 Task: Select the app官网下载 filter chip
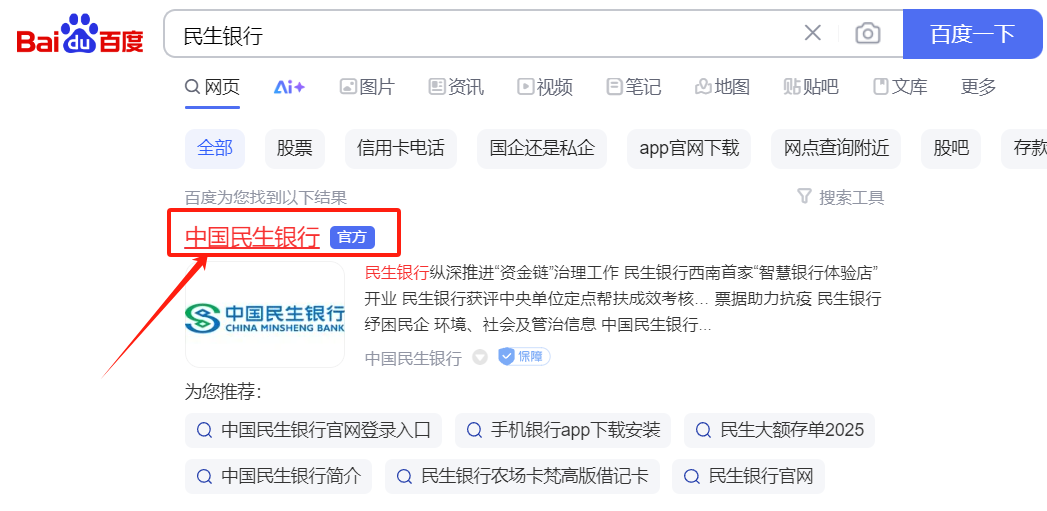pos(689,148)
